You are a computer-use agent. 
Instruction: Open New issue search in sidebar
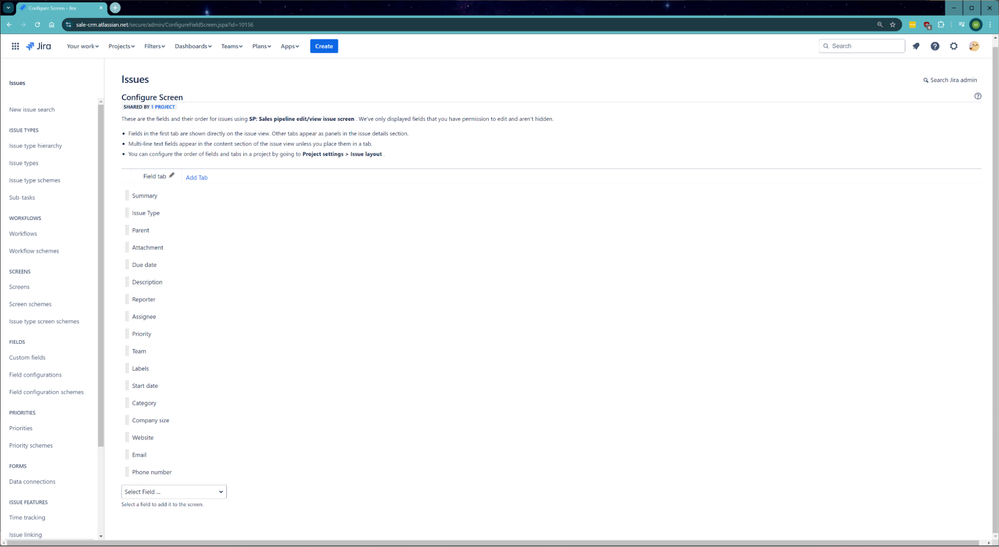tap(32, 110)
